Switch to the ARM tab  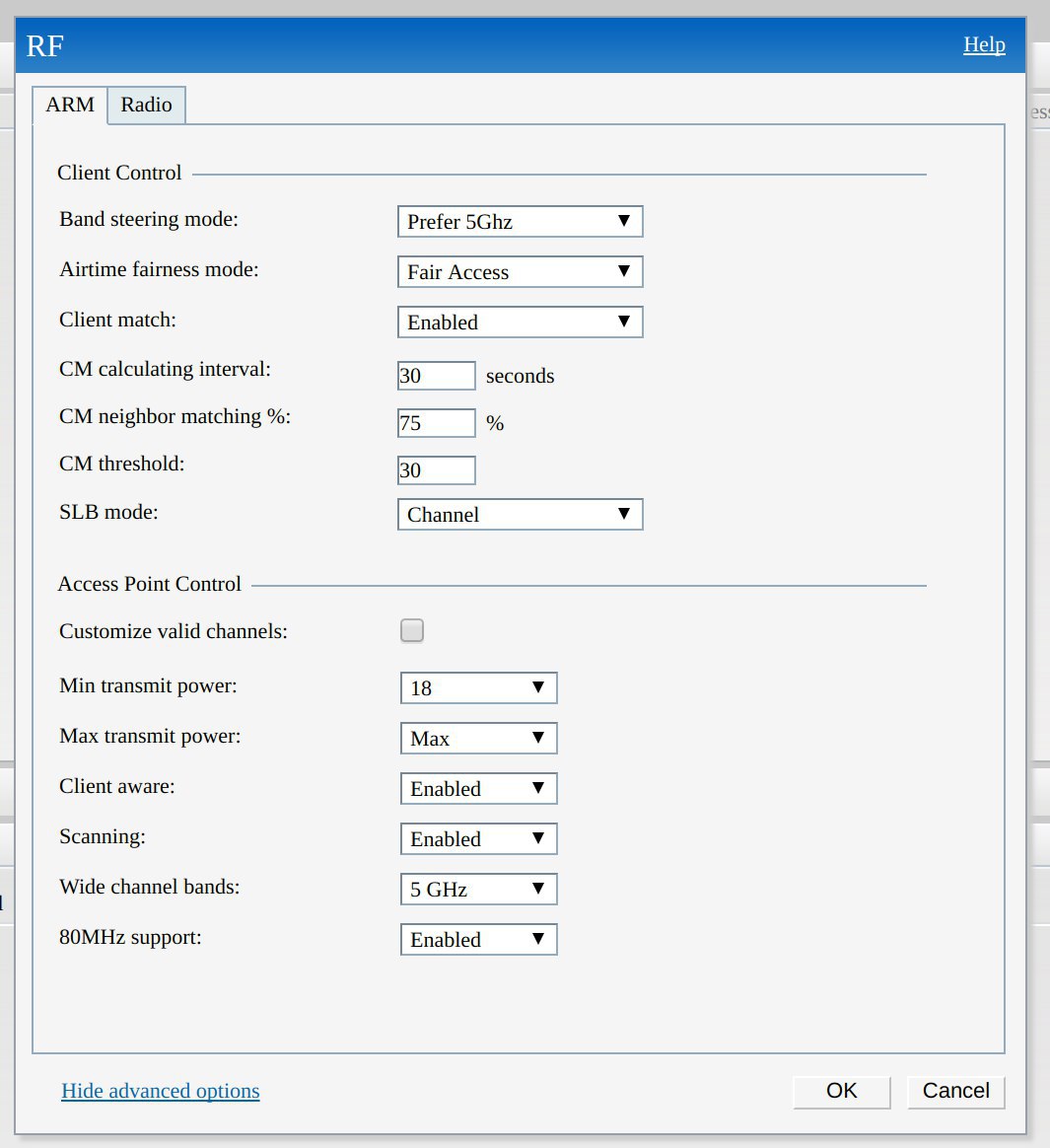(70, 105)
